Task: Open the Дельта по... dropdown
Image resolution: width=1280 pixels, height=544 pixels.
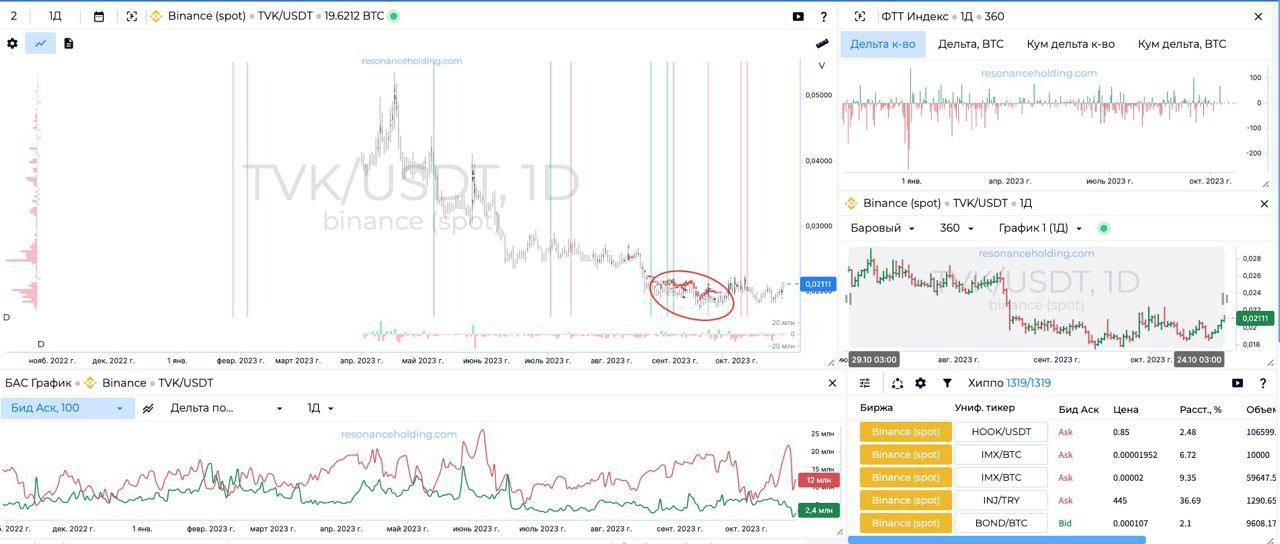Action: [x=227, y=408]
